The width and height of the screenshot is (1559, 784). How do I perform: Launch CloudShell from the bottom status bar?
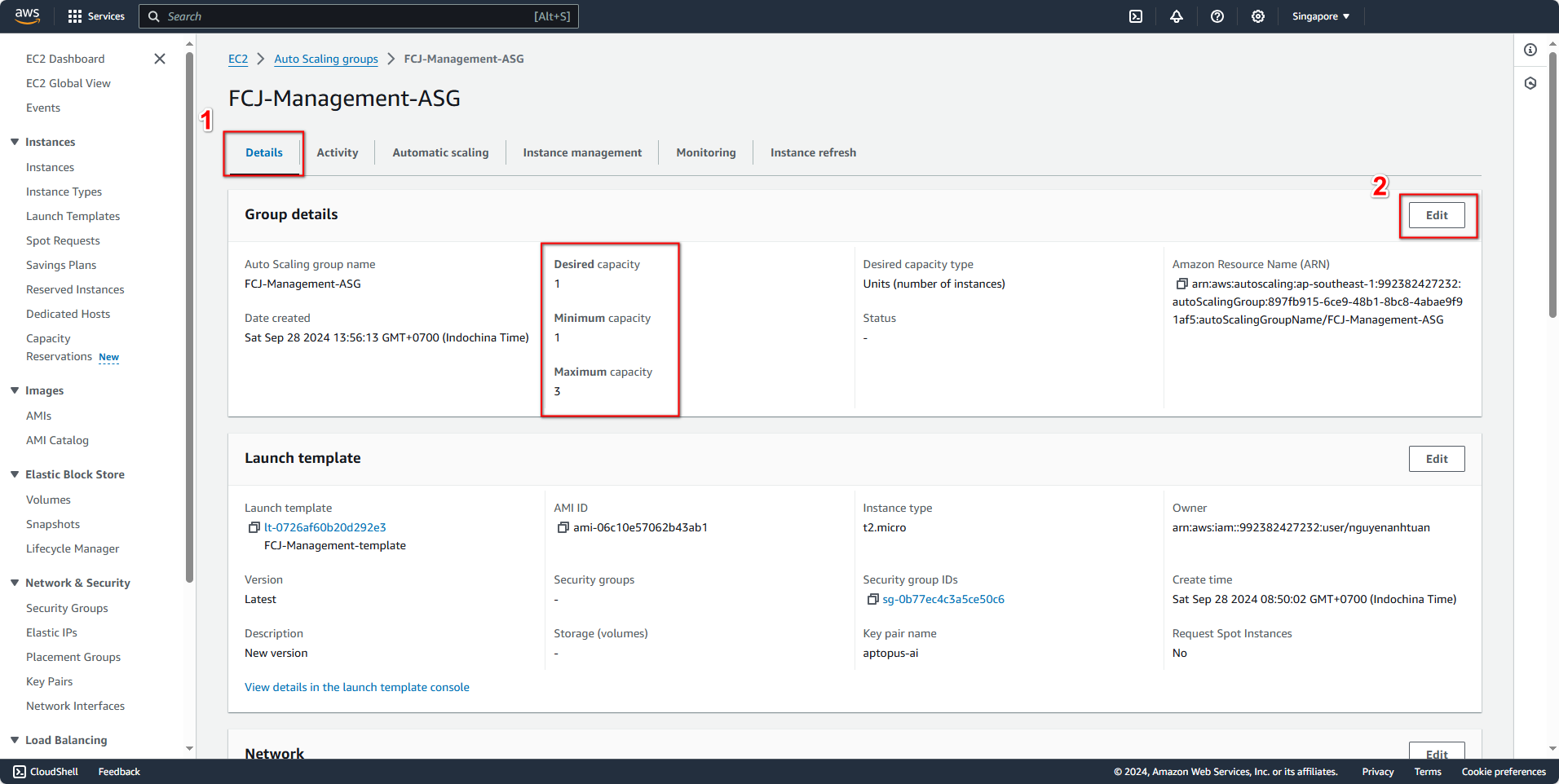(x=45, y=771)
